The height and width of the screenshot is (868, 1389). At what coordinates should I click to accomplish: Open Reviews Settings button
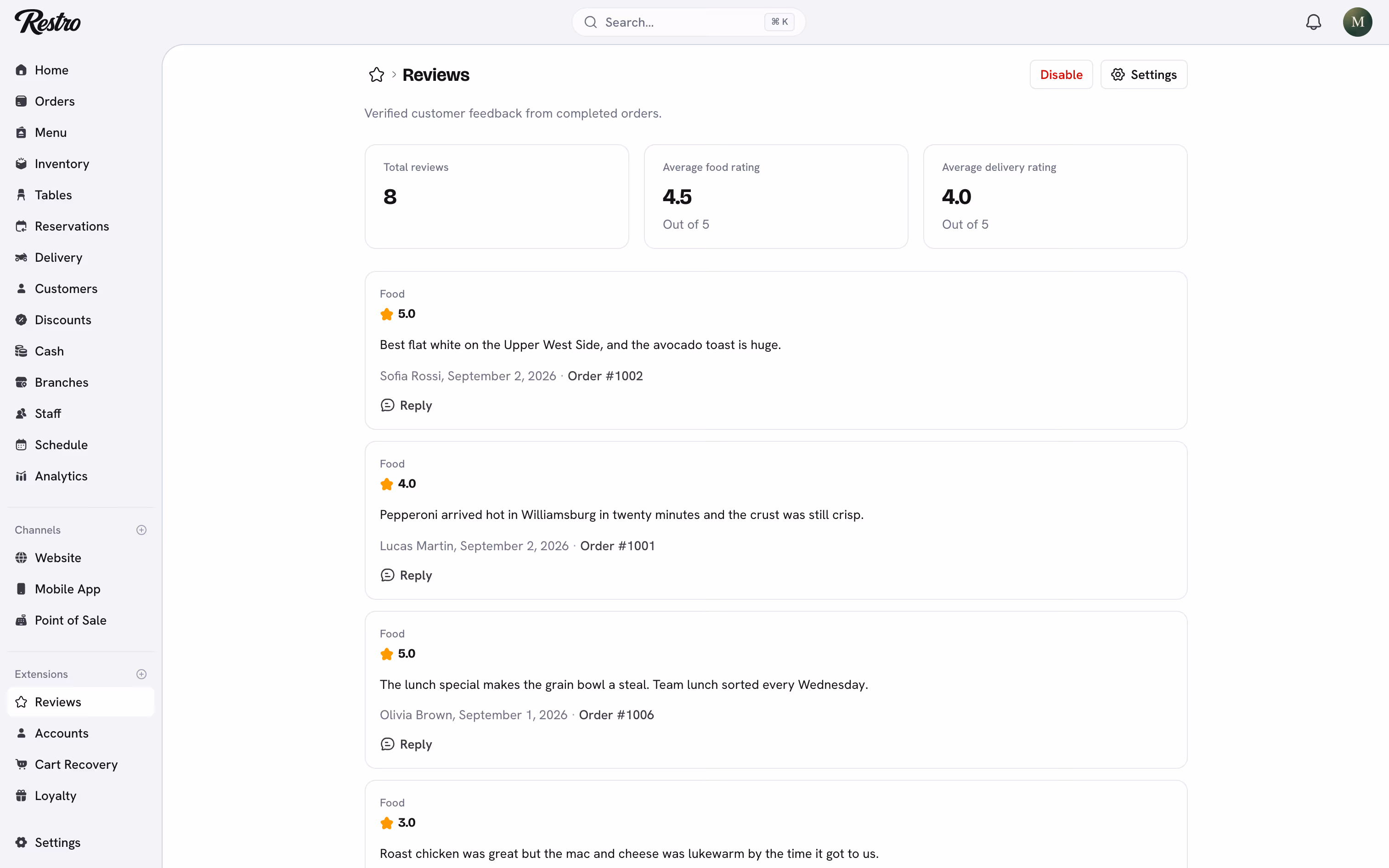(x=1143, y=74)
